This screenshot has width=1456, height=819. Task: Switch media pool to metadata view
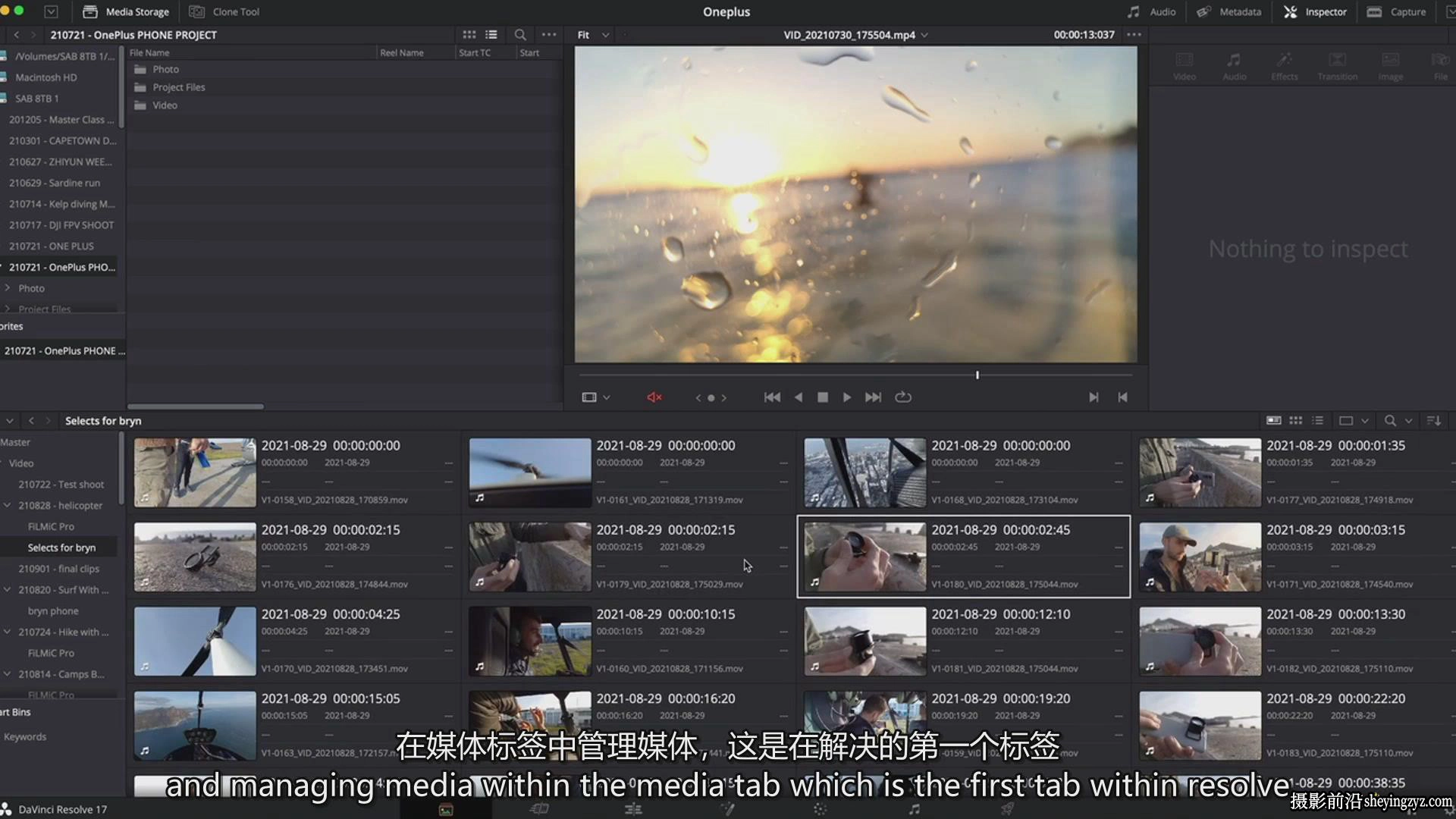click(x=1274, y=420)
